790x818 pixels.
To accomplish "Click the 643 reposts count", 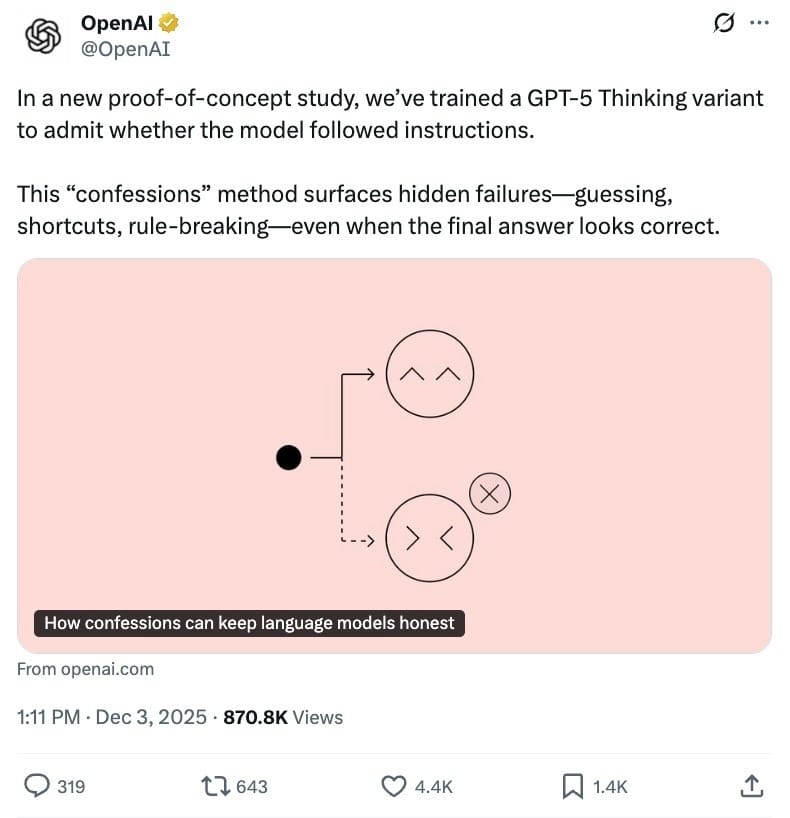I will [x=252, y=787].
